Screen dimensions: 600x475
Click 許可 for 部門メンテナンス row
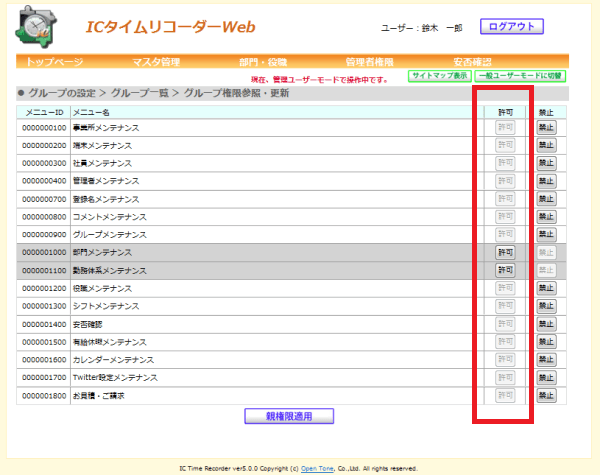[x=505, y=252]
